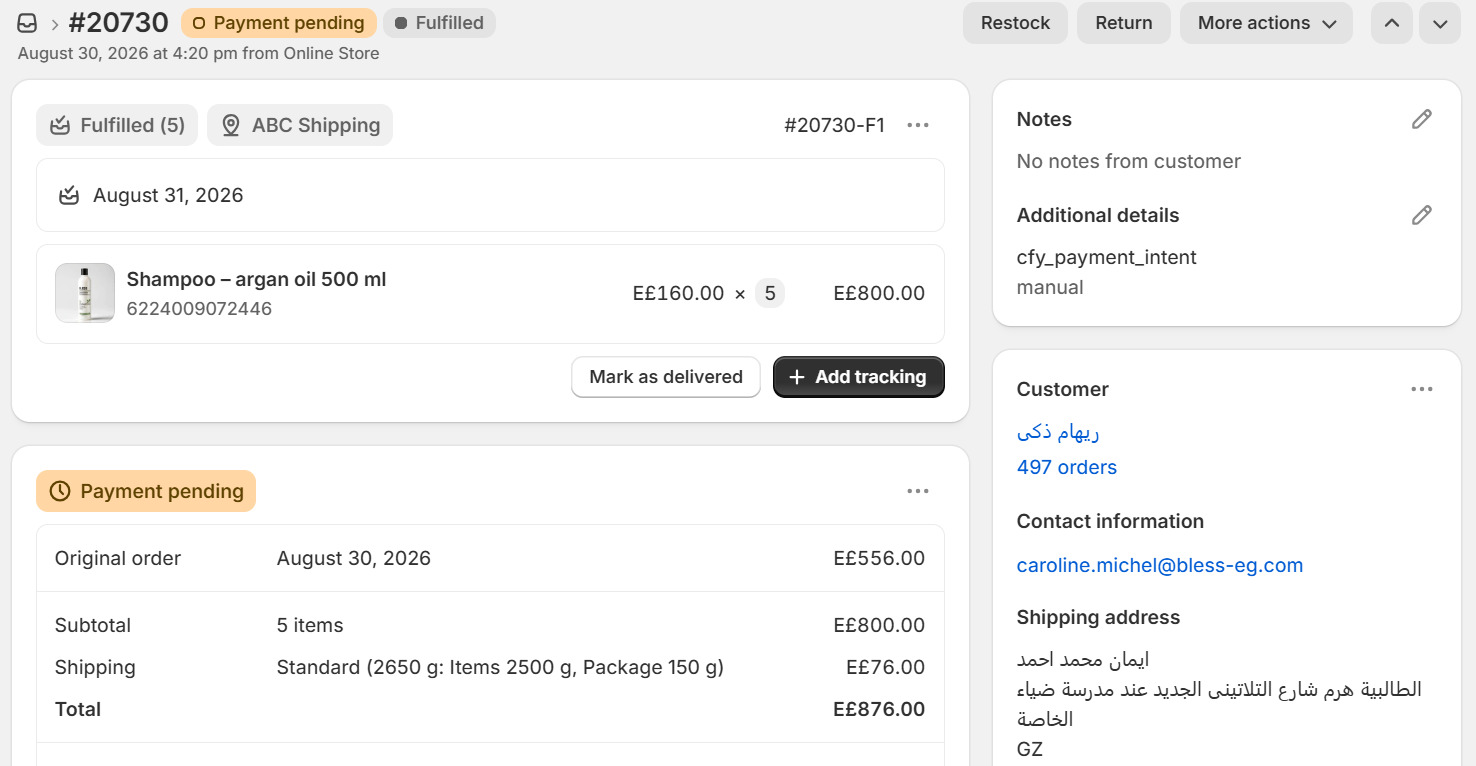This screenshot has width=1476, height=766.
Task: Expand the More actions dropdown
Action: click(x=1266, y=23)
